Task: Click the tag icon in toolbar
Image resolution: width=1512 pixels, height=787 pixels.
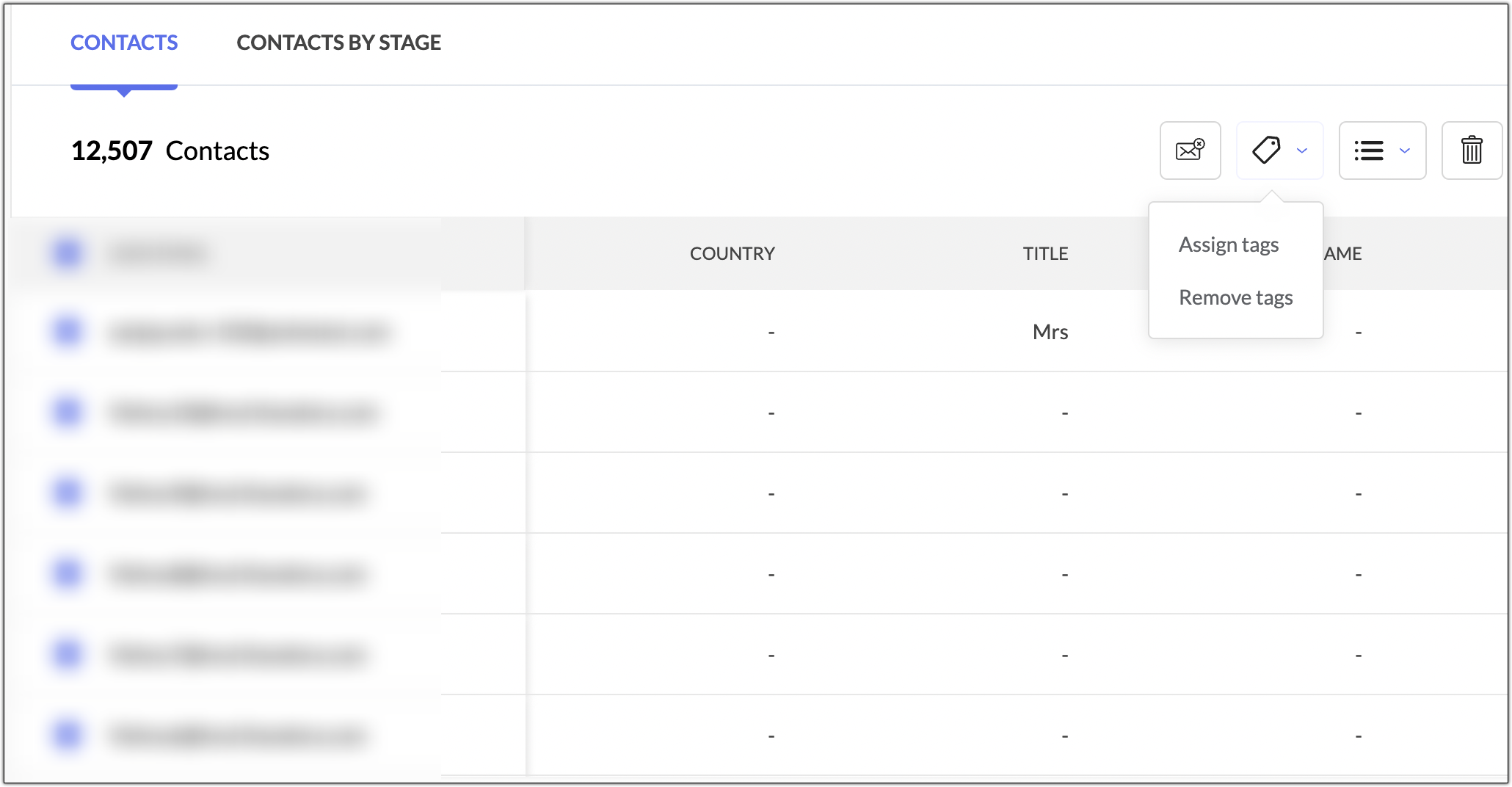Action: tap(1266, 150)
